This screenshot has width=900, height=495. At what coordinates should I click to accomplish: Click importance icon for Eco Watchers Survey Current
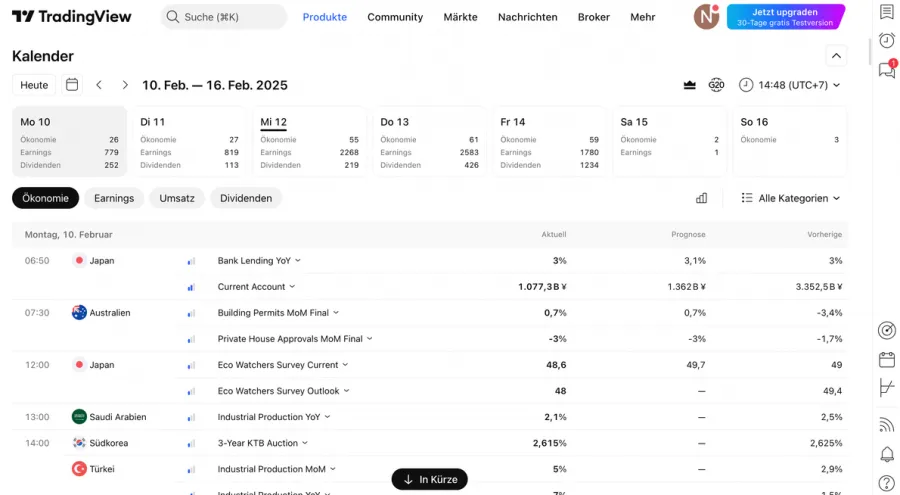(x=191, y=365)
